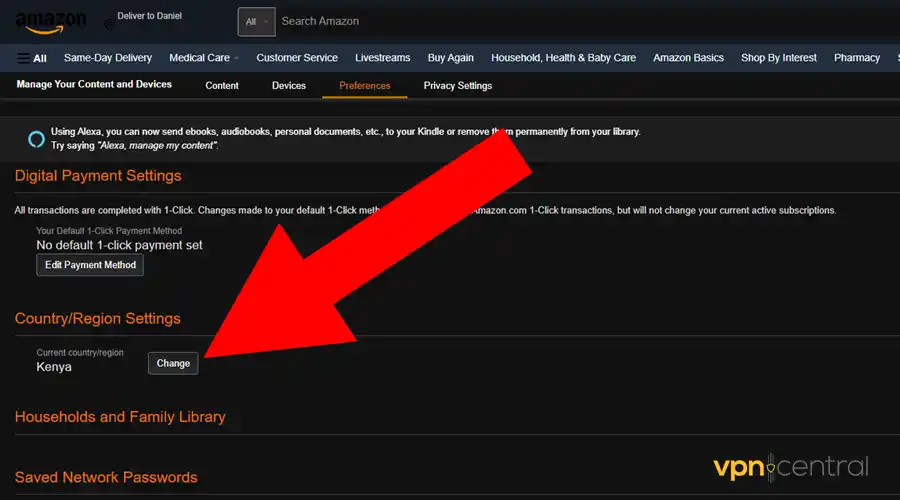
Task: Click the Amazon logo
Action: pos(50,21)
